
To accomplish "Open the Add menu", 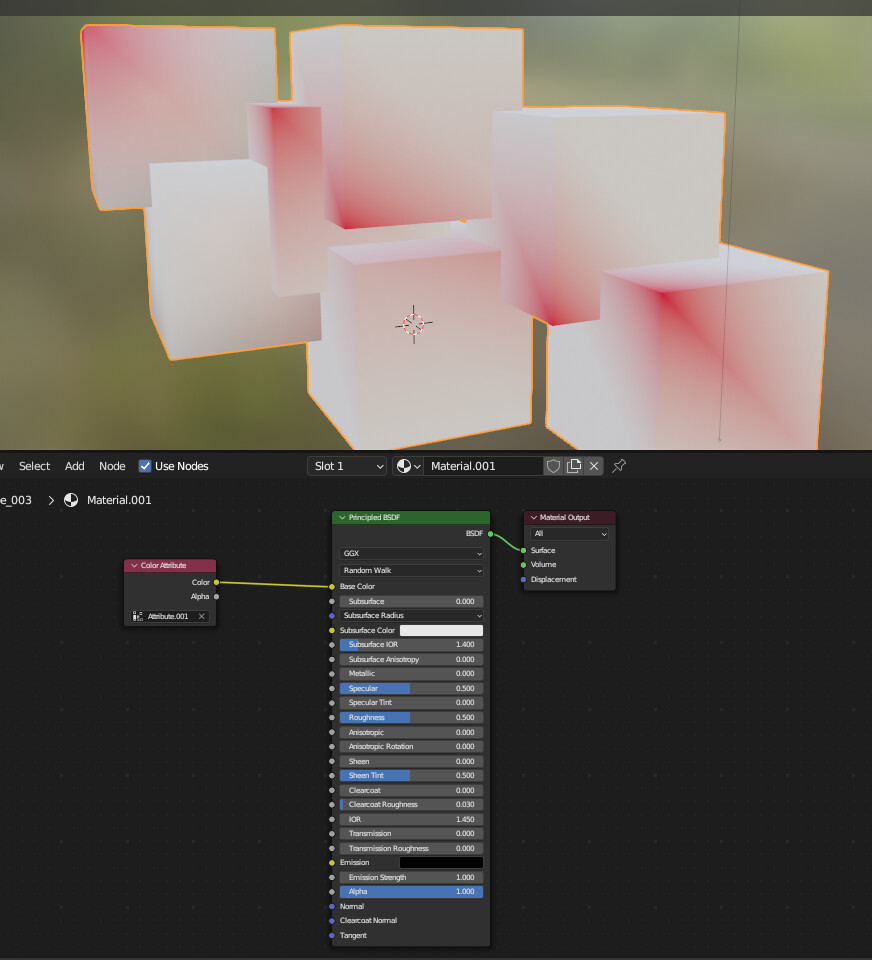I will tap(74, 465).
